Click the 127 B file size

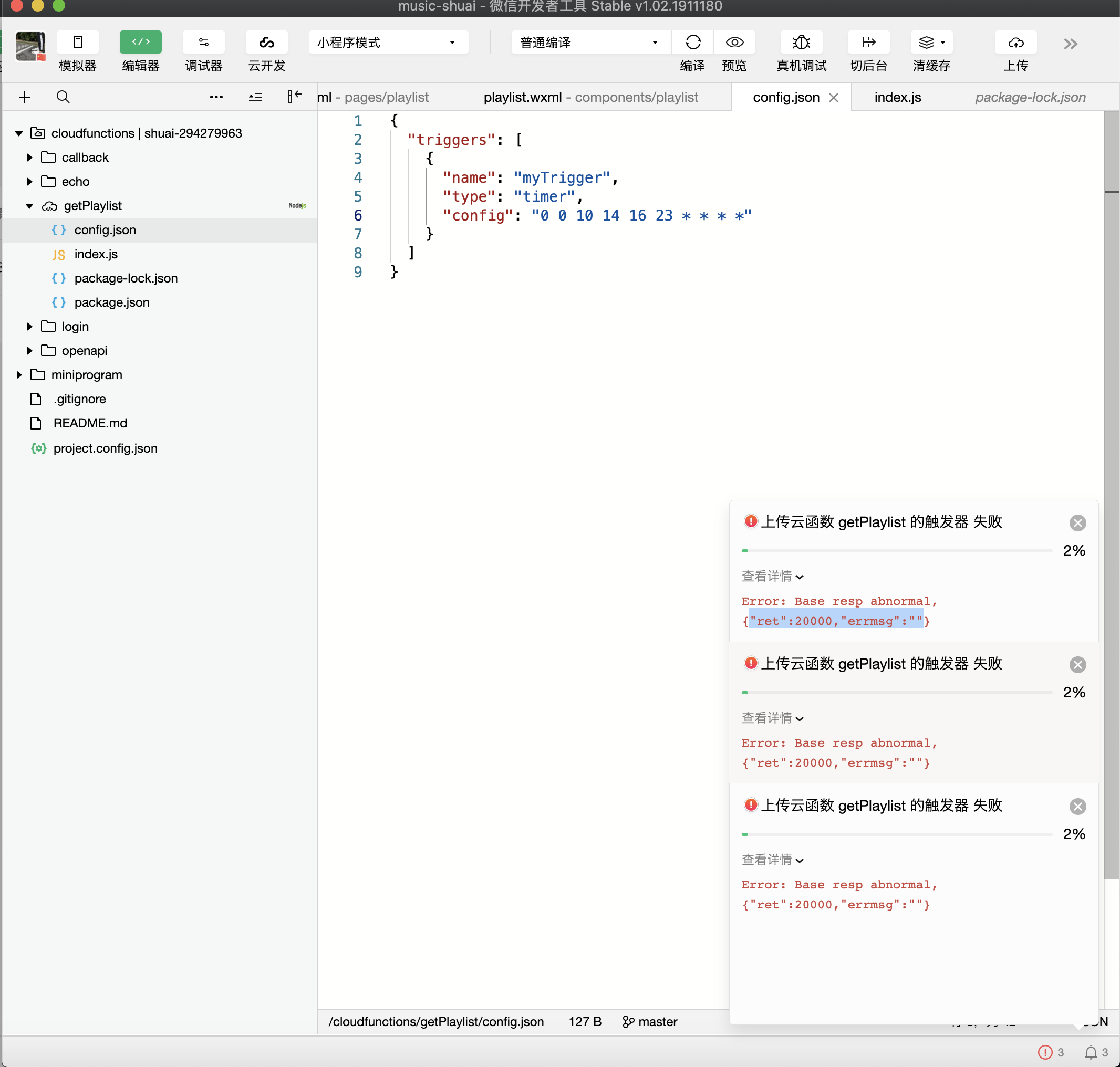[x=585, y=1021]
